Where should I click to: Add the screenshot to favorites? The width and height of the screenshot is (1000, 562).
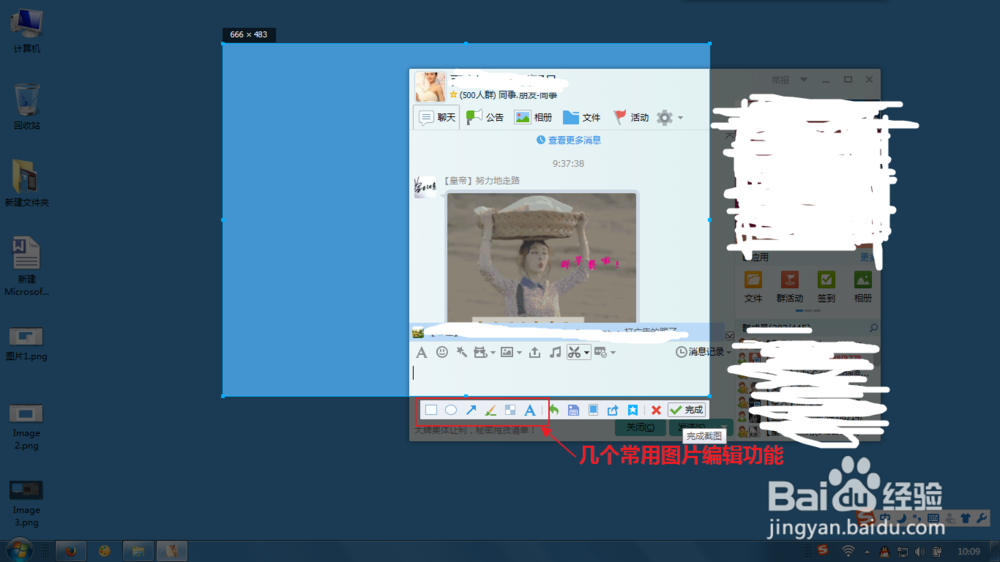[x=633, y=410]
